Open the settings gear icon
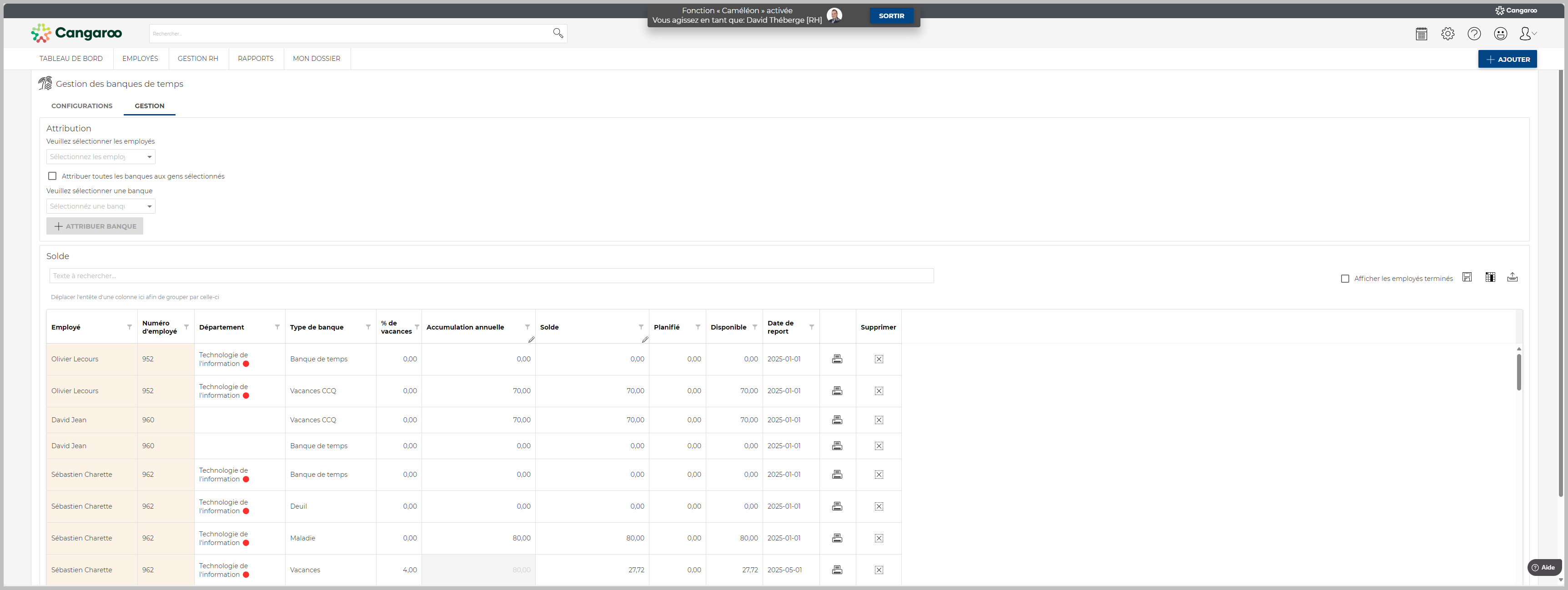 [x=1447, y=34]
